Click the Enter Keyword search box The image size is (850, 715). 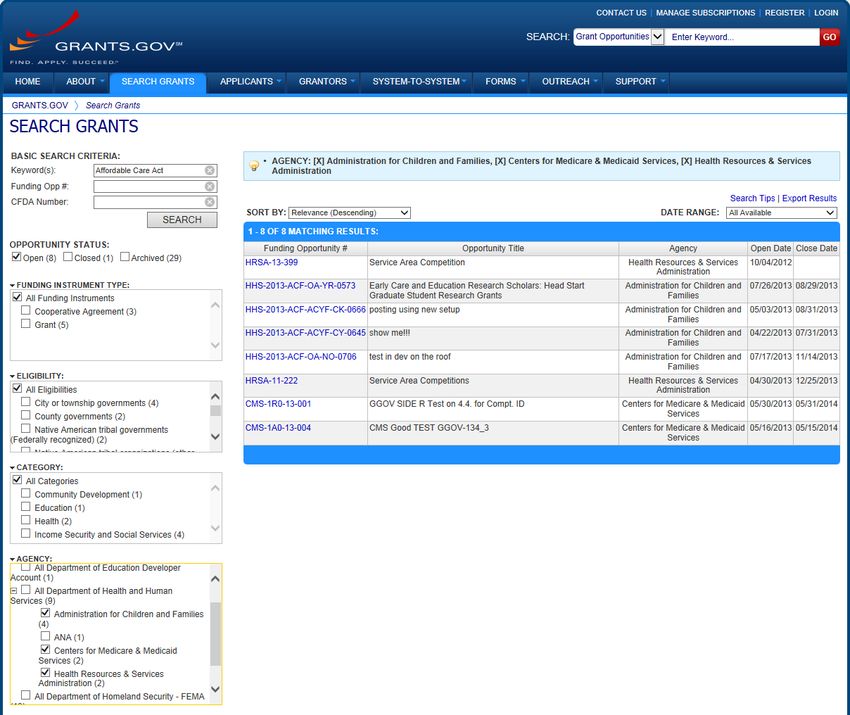(x=742, y=37)
